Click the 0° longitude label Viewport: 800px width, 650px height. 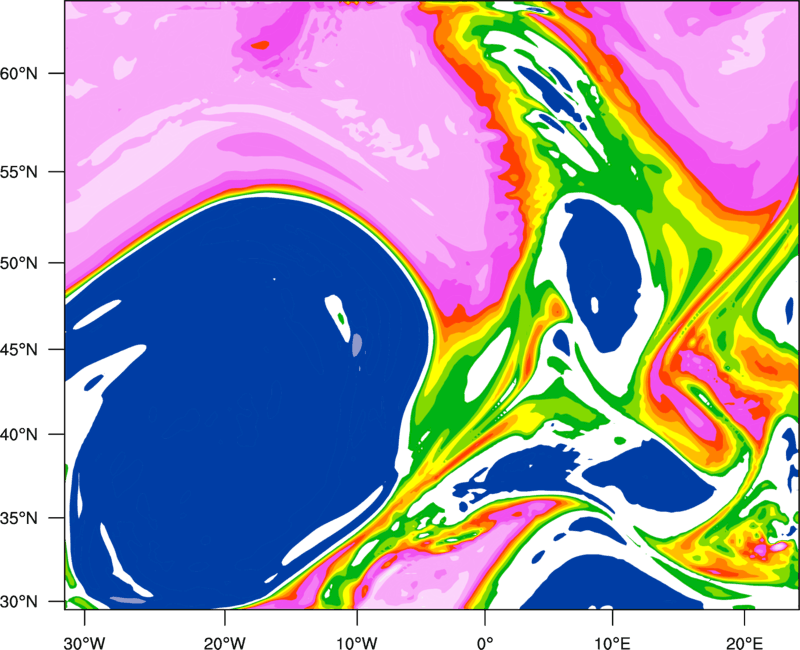(x=485, y=643)
